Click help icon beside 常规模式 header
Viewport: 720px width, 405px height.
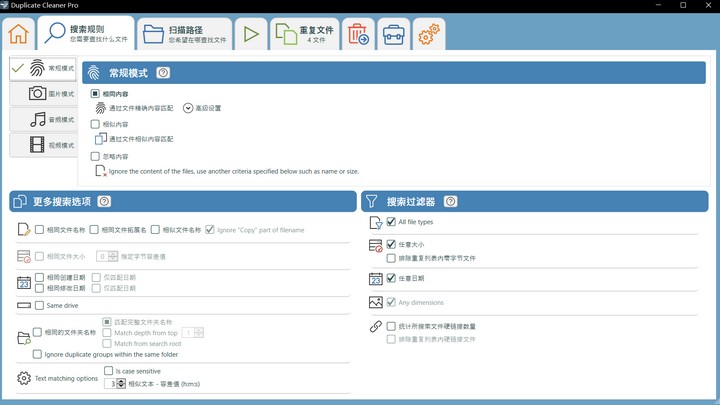click(163, 73)
